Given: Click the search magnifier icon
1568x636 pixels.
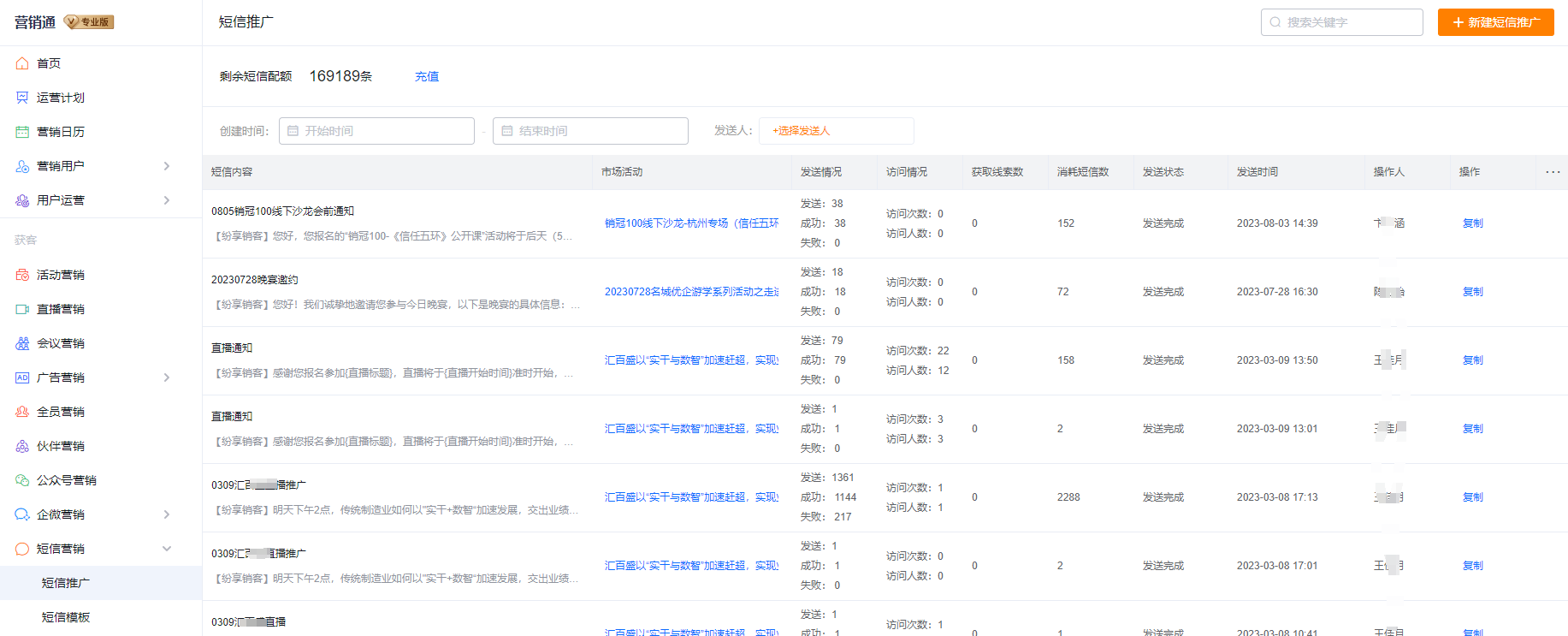Looking at the screenshot, I should point(1275,22).
